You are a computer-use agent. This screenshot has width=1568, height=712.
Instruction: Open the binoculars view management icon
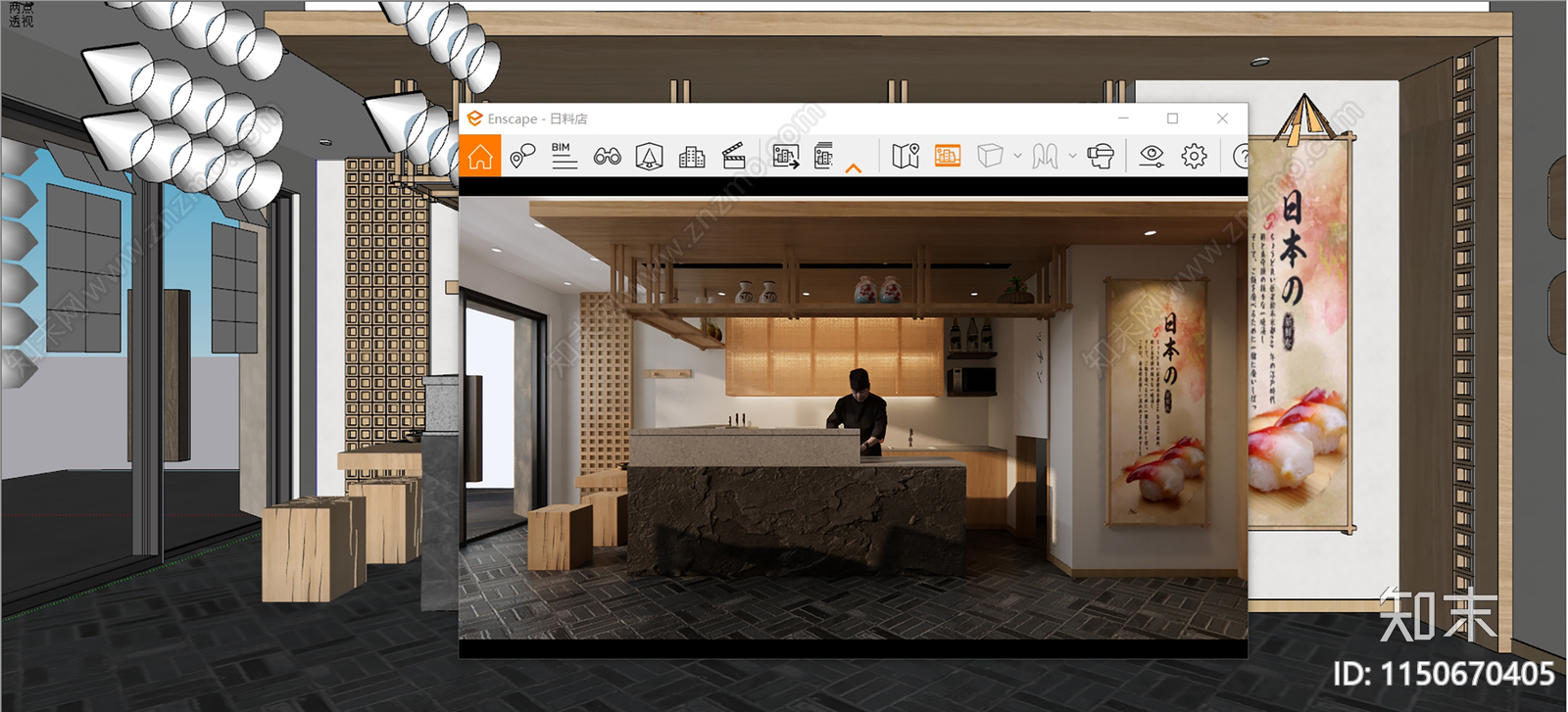(x=607, y=156)
